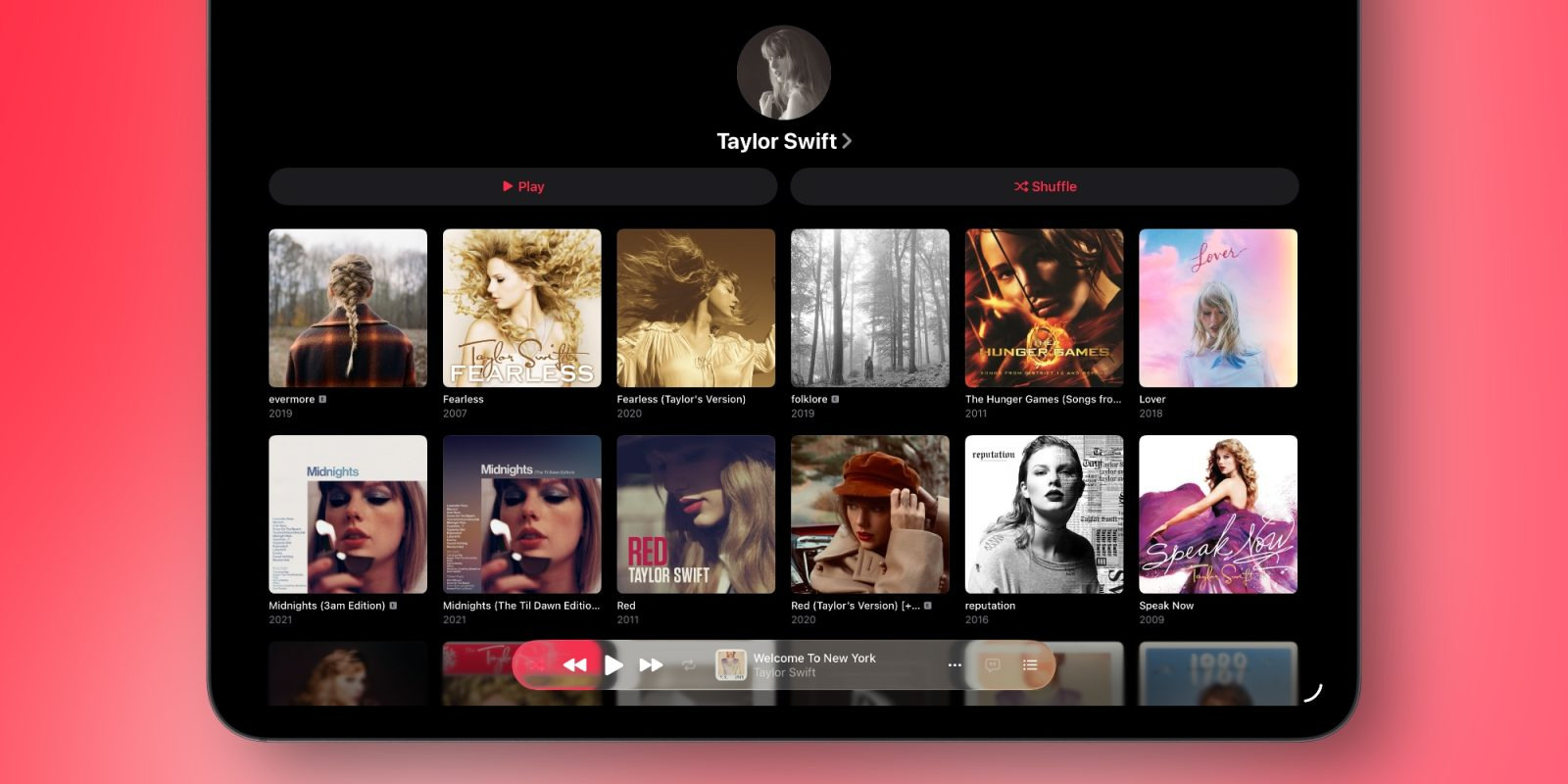Open the Up Next queue list

[x=1030, y=665]
